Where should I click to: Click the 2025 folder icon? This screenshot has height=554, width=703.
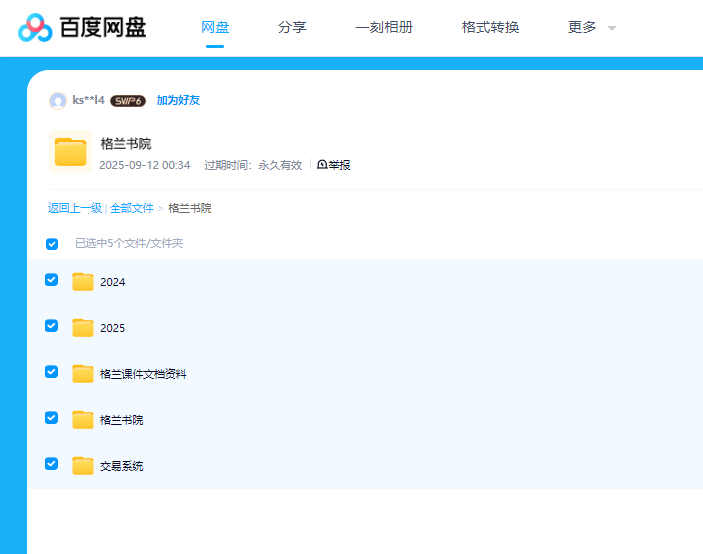[83, 328]
